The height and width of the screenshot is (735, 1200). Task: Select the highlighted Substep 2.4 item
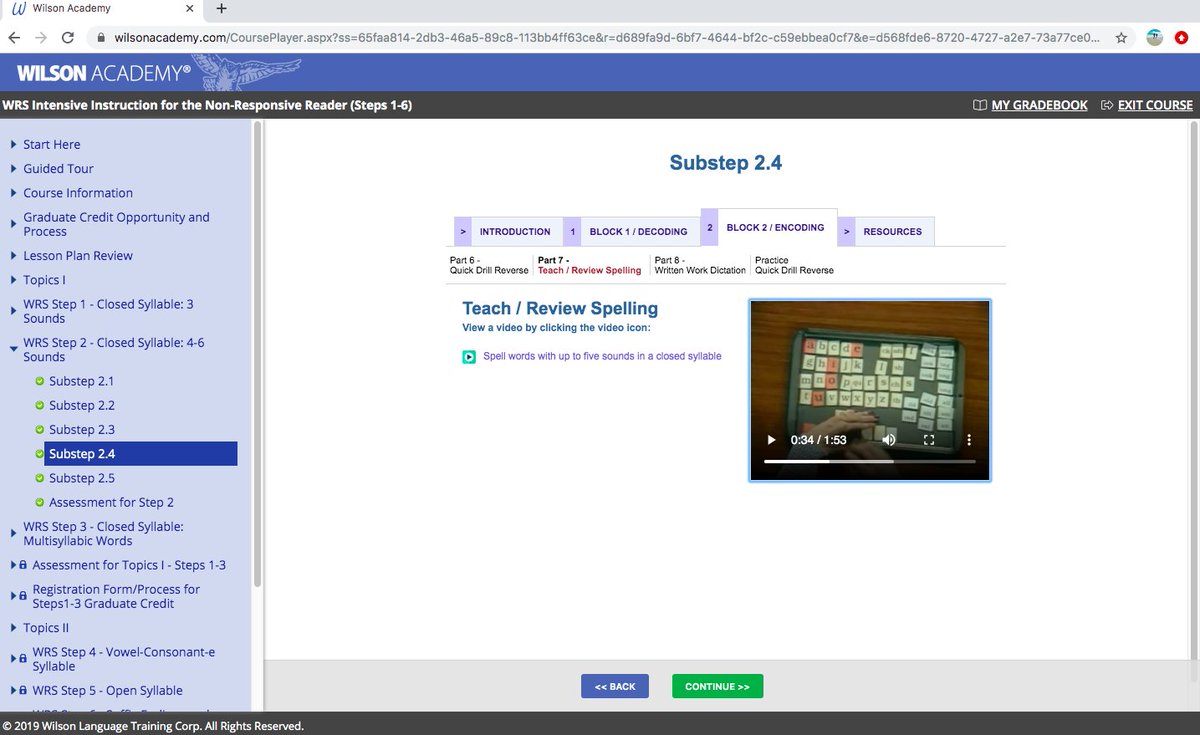140,454
